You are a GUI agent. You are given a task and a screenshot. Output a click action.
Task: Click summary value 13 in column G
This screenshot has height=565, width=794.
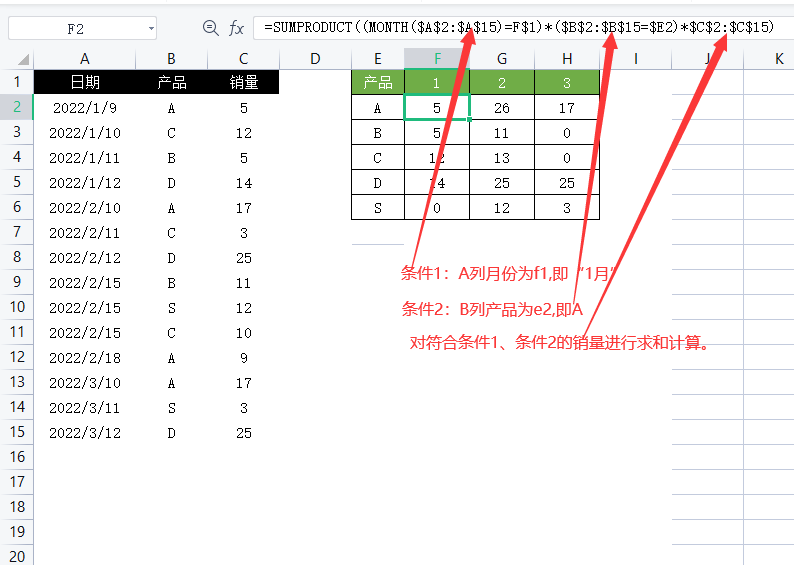[x=502, y=157]
